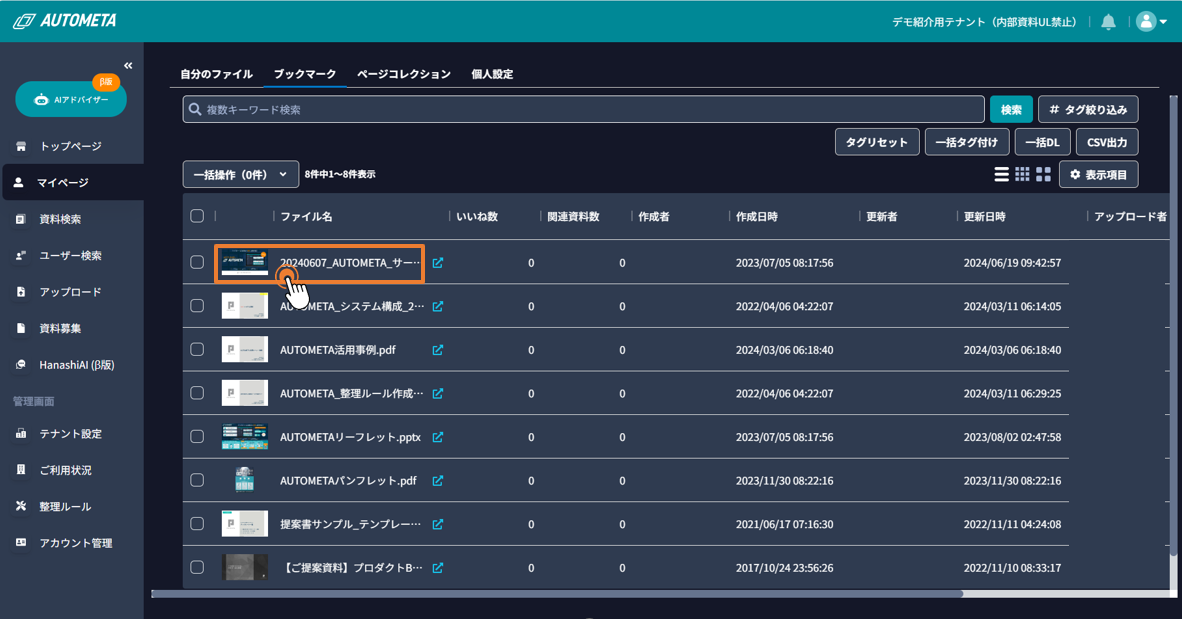Switch to small grid view icon
The image size is (1182, 619).
coord(1022,175)
